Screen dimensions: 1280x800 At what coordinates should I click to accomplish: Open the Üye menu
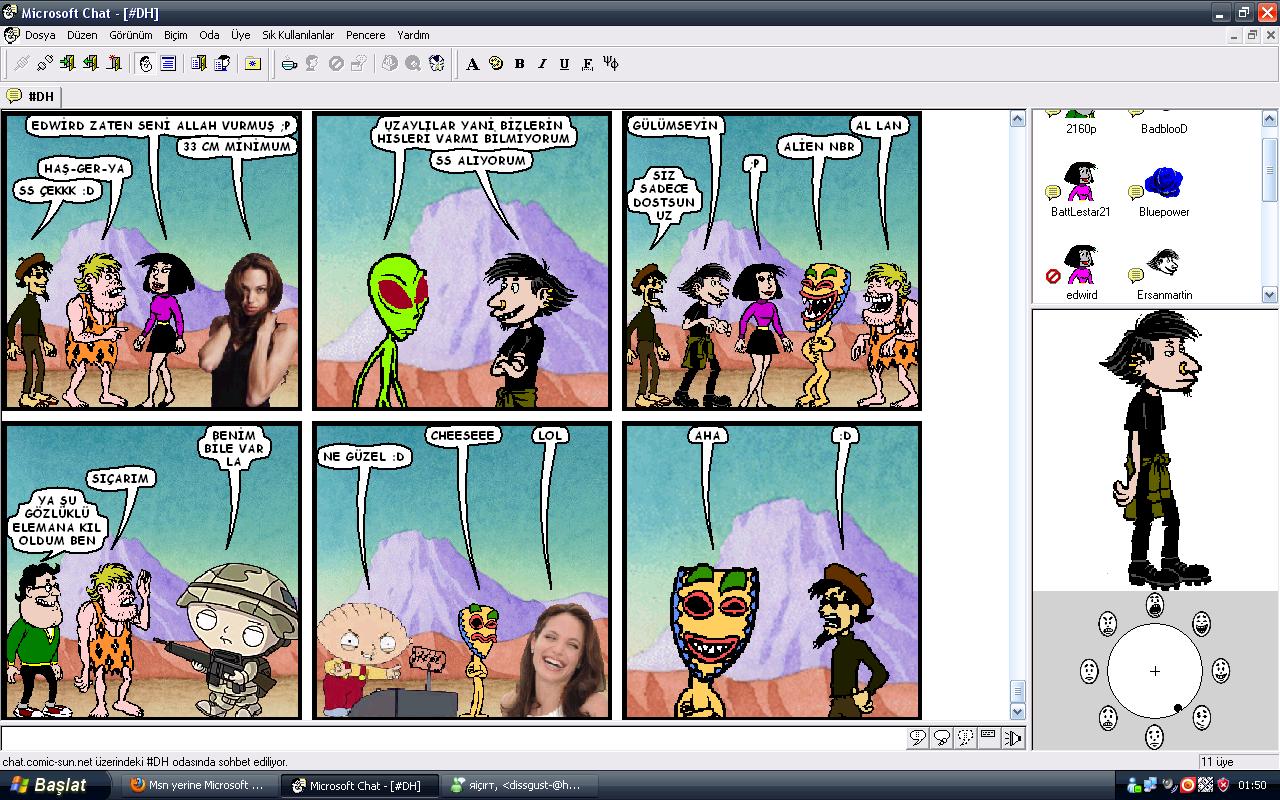[x=241, y=35]
